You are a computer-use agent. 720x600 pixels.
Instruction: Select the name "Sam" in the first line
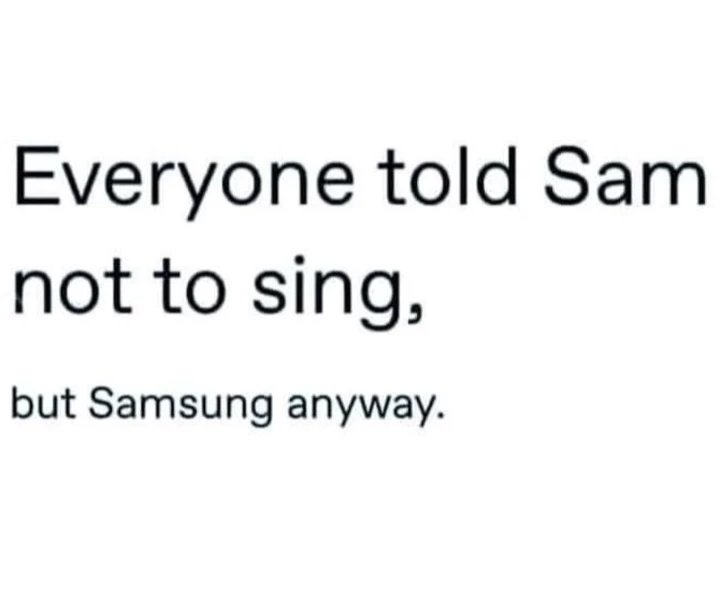(x=625, y=176)
